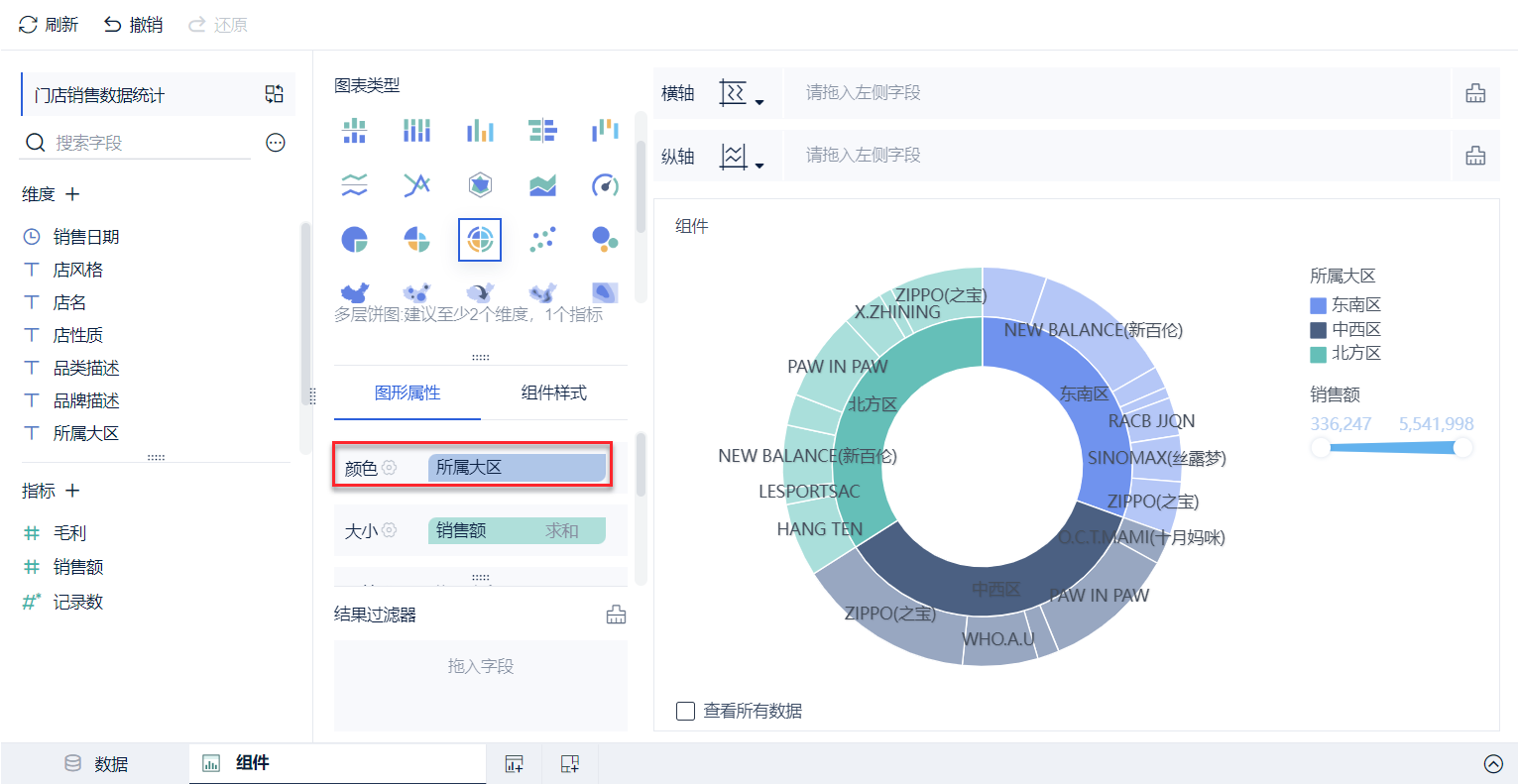This screenshot has height=784, width=1518.
Task: Click the WHO.A.U slice in the pie chart
Action: 997,639
